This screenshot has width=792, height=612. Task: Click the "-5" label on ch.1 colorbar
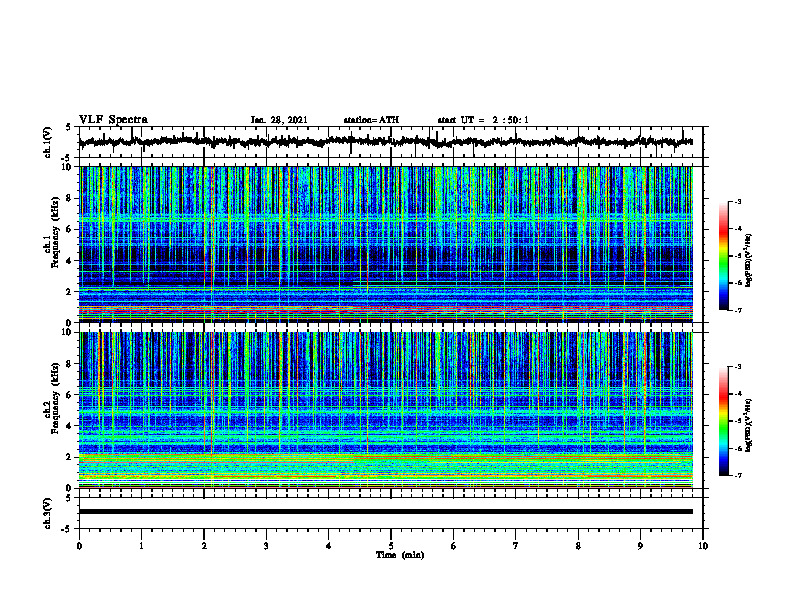point(738,256)
